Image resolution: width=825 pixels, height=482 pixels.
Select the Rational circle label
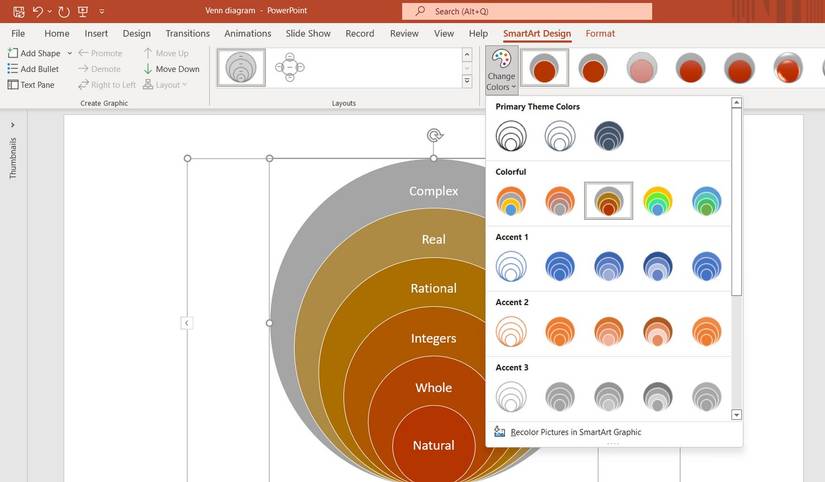434,288
